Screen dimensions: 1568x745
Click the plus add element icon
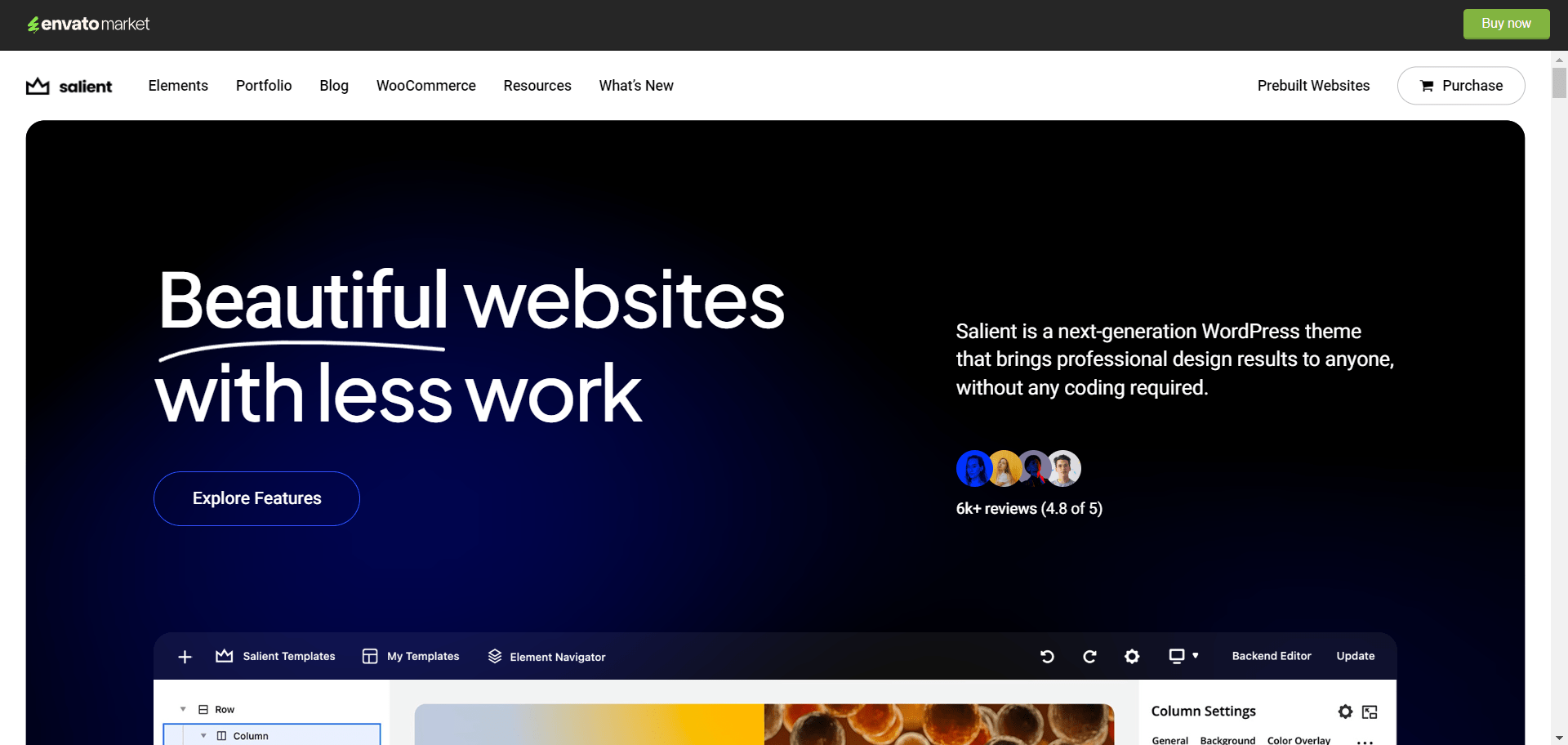coord(185,657)
